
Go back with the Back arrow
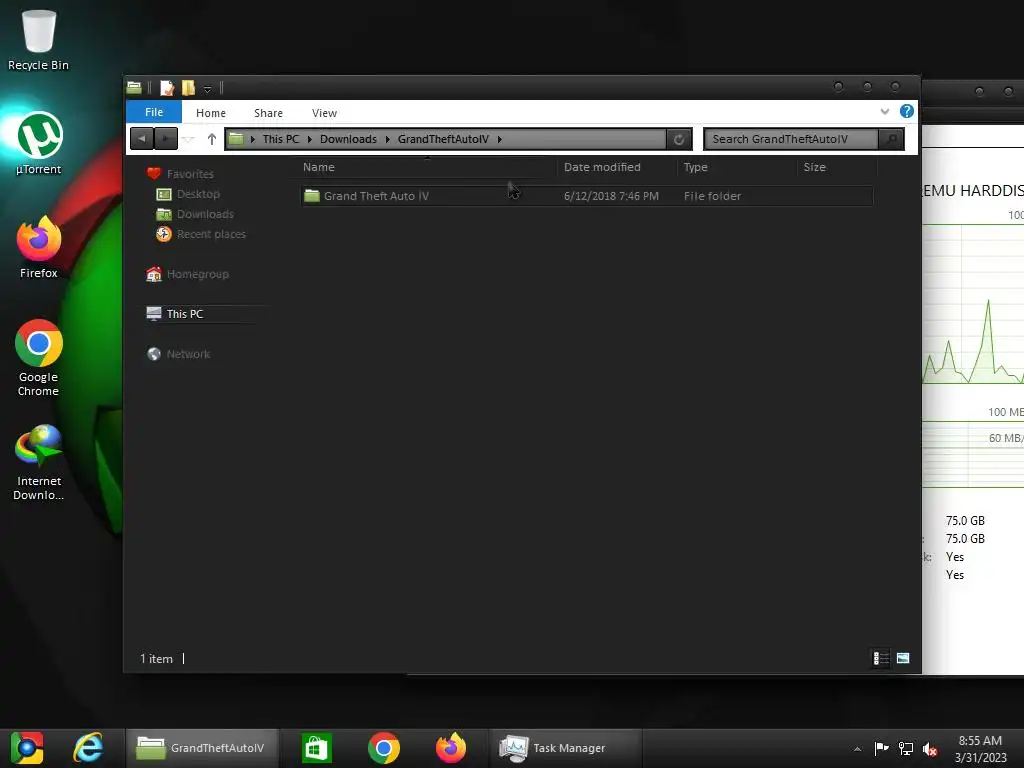pos(142,139)
